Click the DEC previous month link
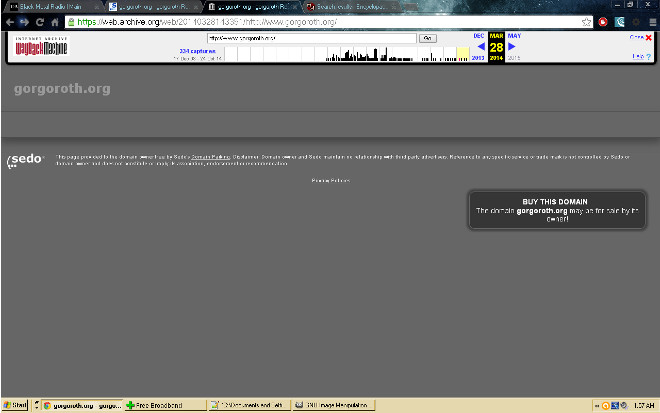660x413 pixels. point(479,36)
